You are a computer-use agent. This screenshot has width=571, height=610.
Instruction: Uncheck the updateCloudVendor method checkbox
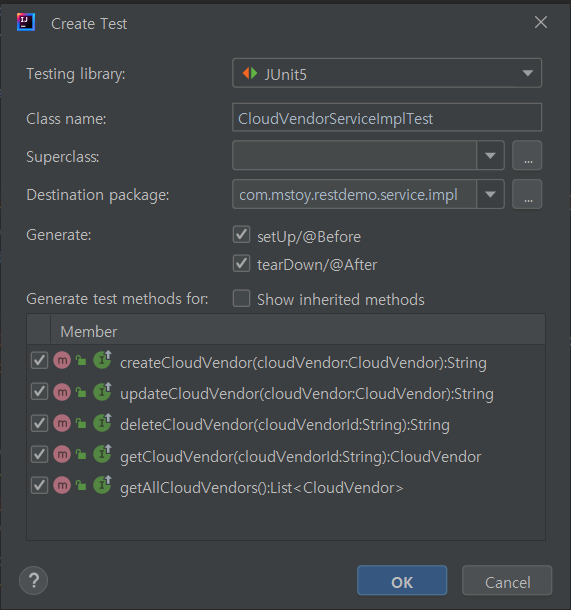[39, 392]
